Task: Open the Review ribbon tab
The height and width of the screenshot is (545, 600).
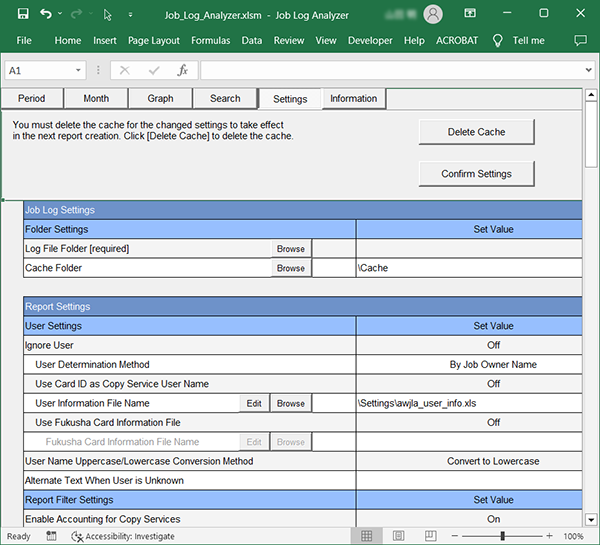Action: click(289, 40)
